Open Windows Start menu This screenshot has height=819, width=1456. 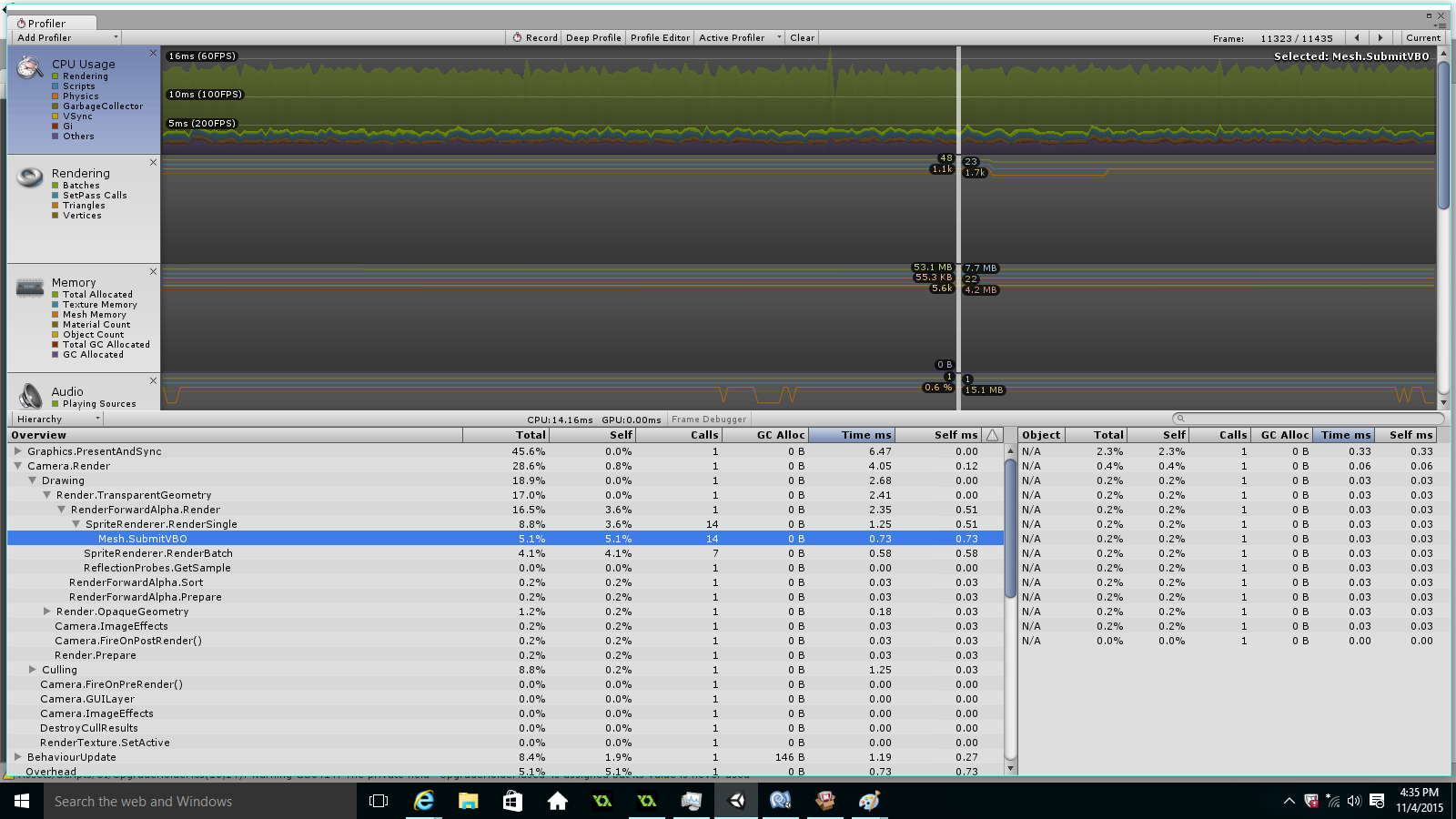tap(22, 801)
